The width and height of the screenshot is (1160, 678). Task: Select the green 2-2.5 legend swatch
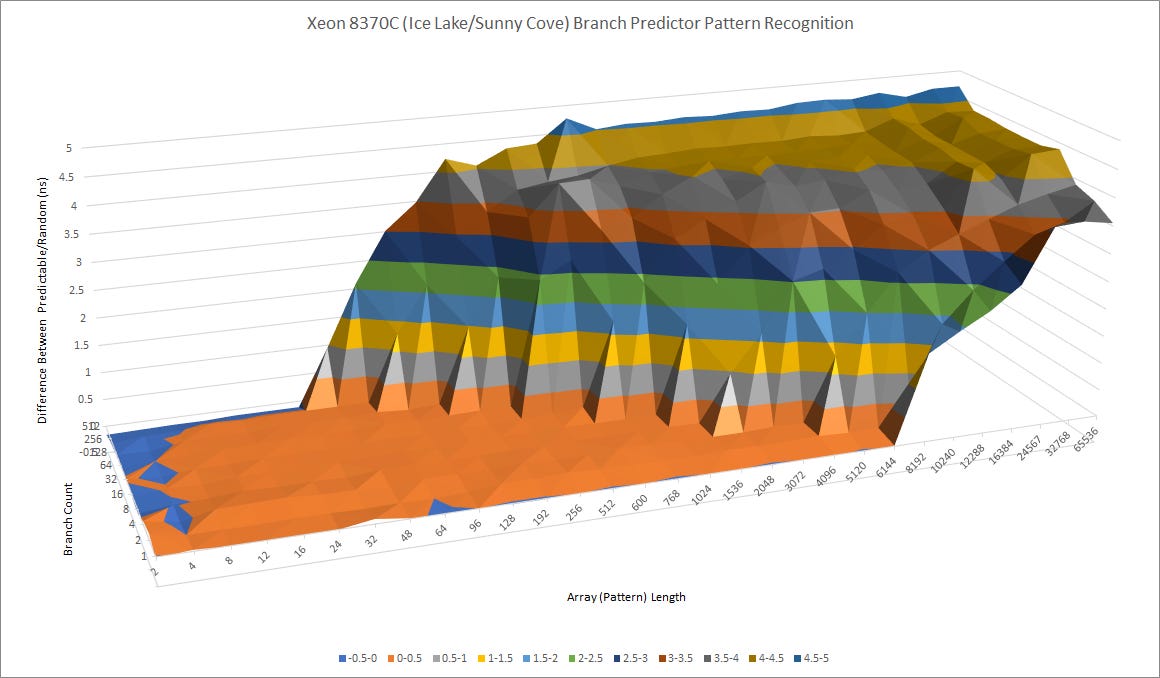pyautogui.click(x=571, y=658)
